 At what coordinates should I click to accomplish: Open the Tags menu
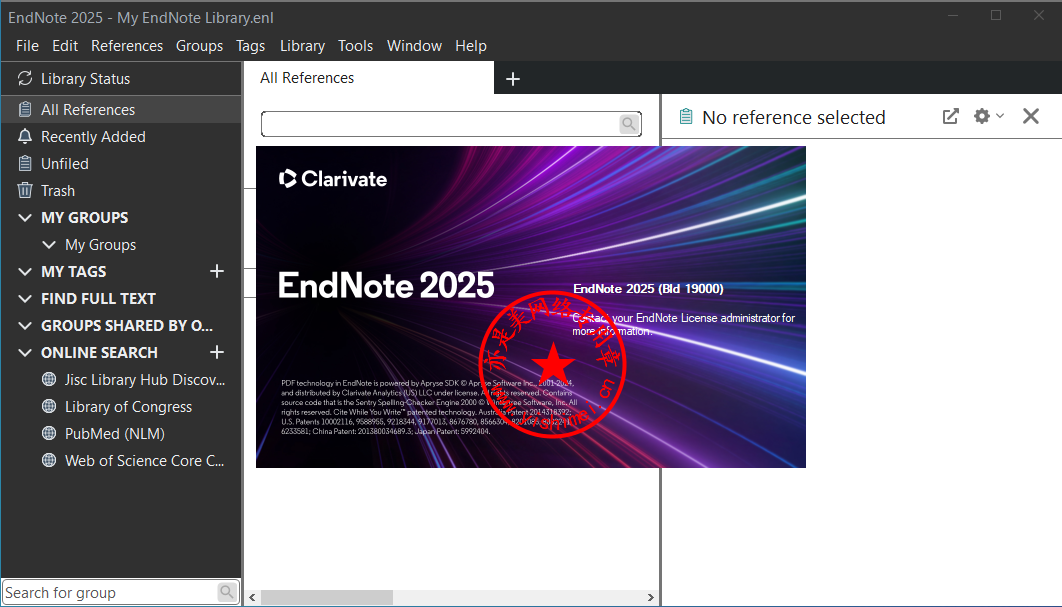point(251,45)
